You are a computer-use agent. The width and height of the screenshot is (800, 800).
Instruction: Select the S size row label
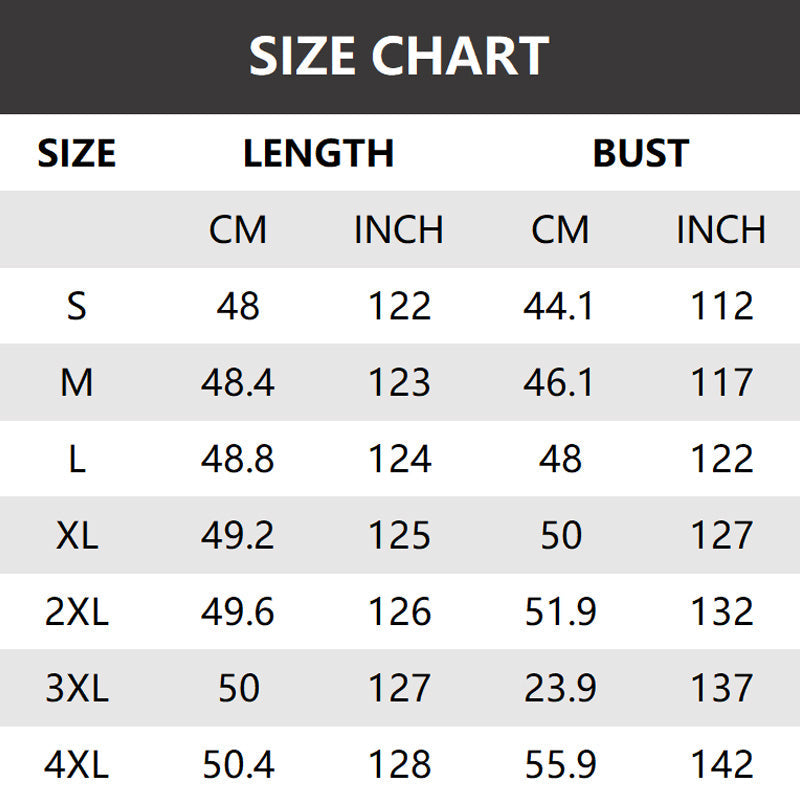pos(77,306)
